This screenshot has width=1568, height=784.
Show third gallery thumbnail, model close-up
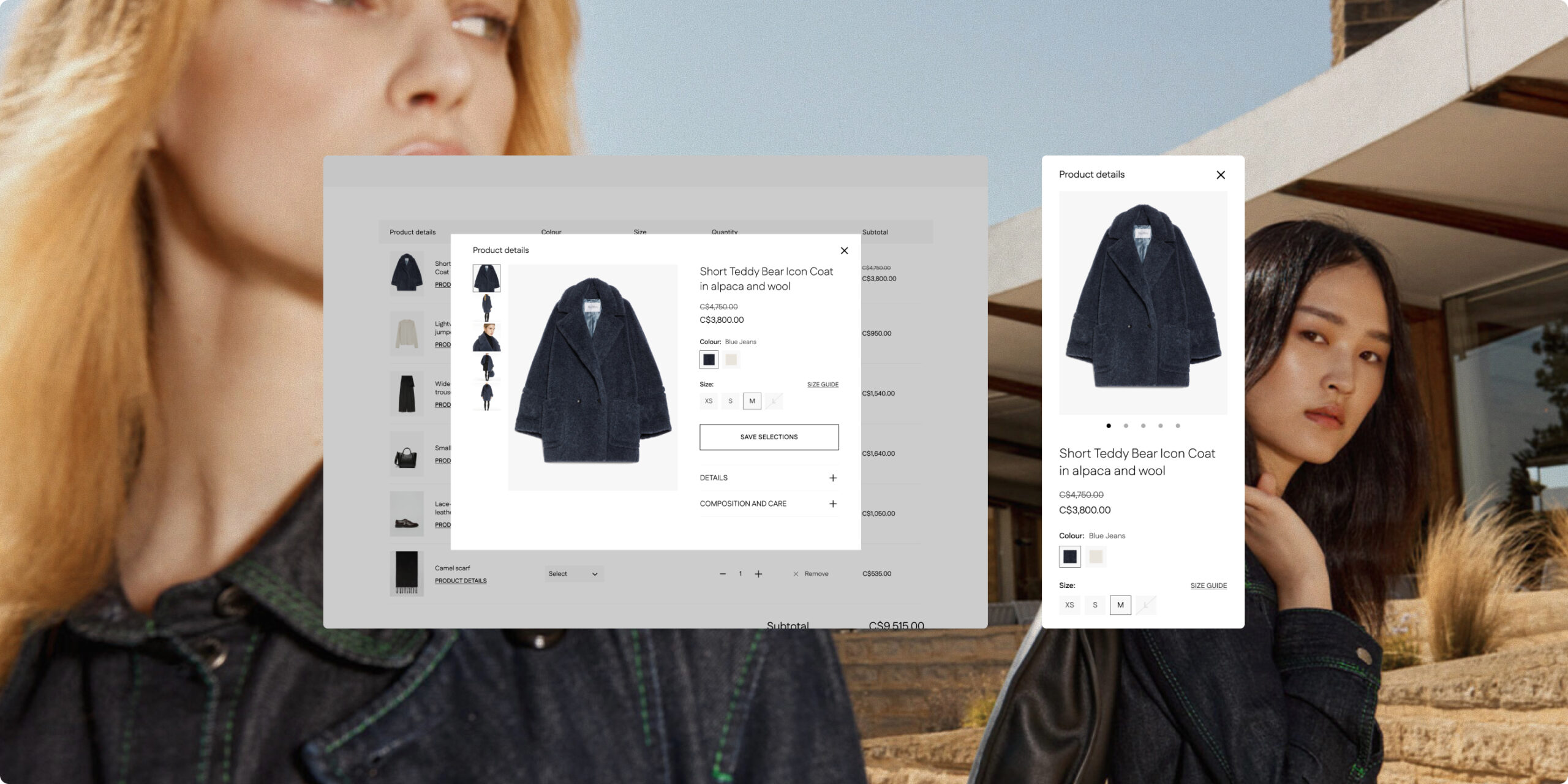[x=486, y=337]
